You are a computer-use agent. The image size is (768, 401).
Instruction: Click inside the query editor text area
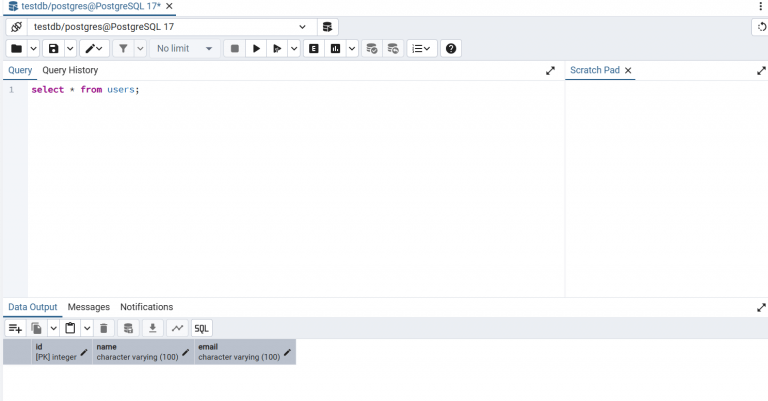pos(296,189)
